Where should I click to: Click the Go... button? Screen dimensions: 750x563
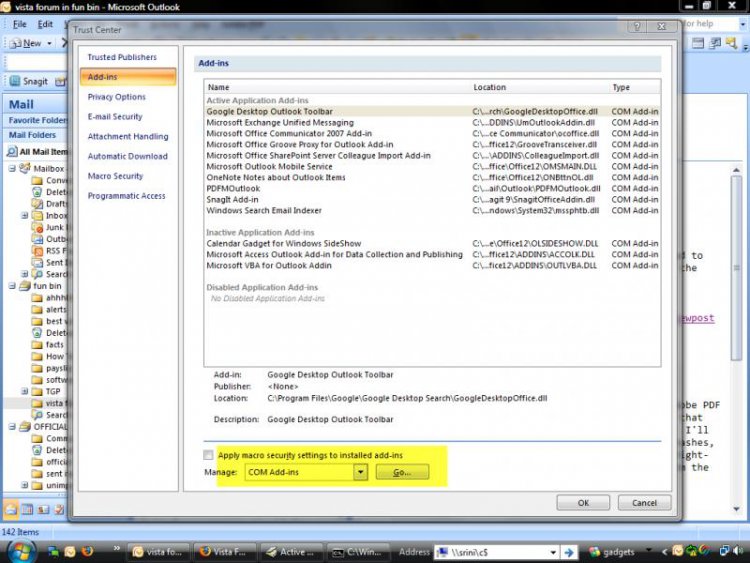point(402,472)
